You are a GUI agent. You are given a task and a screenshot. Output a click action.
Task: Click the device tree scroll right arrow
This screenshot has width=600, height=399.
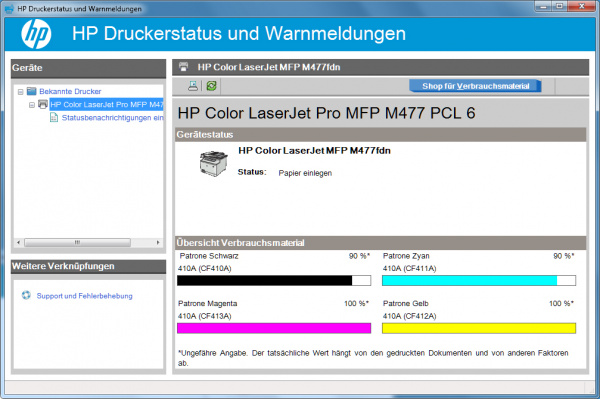[158, 243]
